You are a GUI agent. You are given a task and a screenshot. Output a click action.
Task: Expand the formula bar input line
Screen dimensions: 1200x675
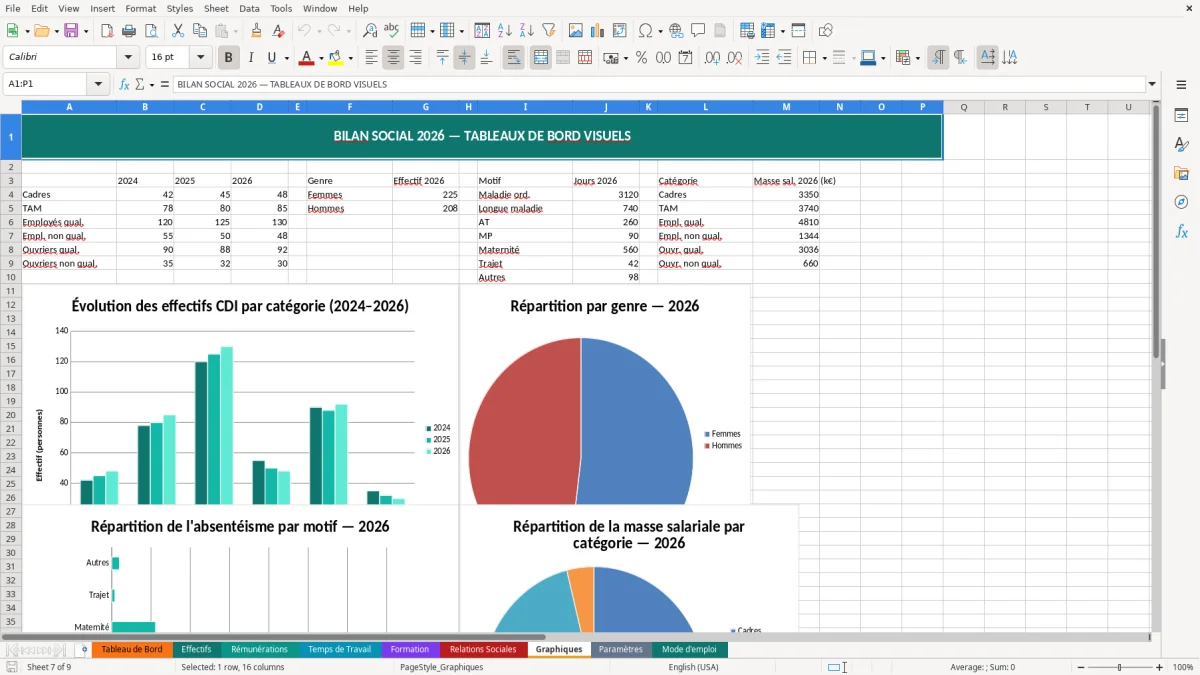pos(1152,85)
